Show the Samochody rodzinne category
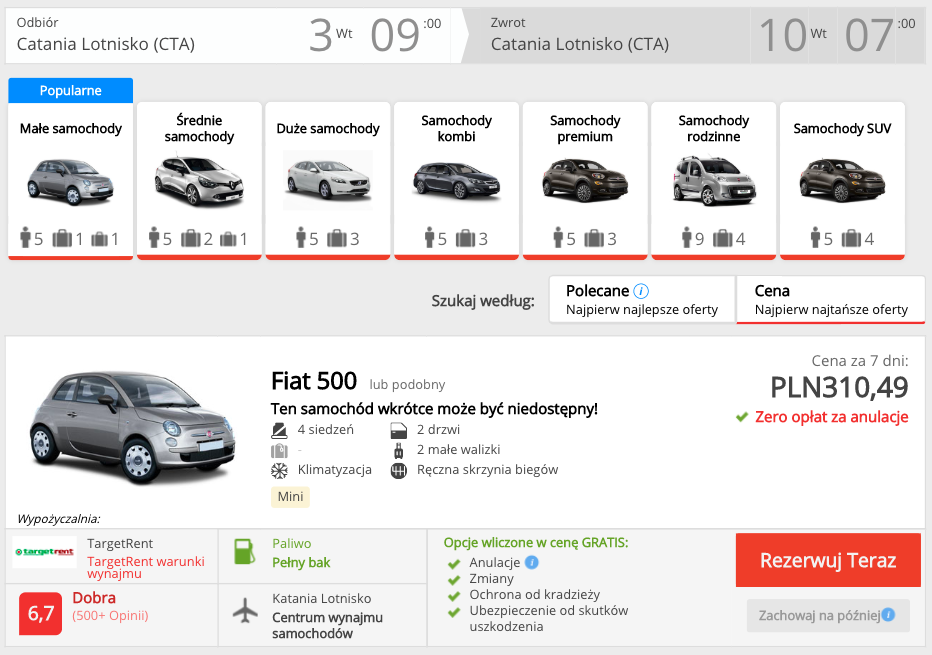The image size is (932, 655). point(714,181)
